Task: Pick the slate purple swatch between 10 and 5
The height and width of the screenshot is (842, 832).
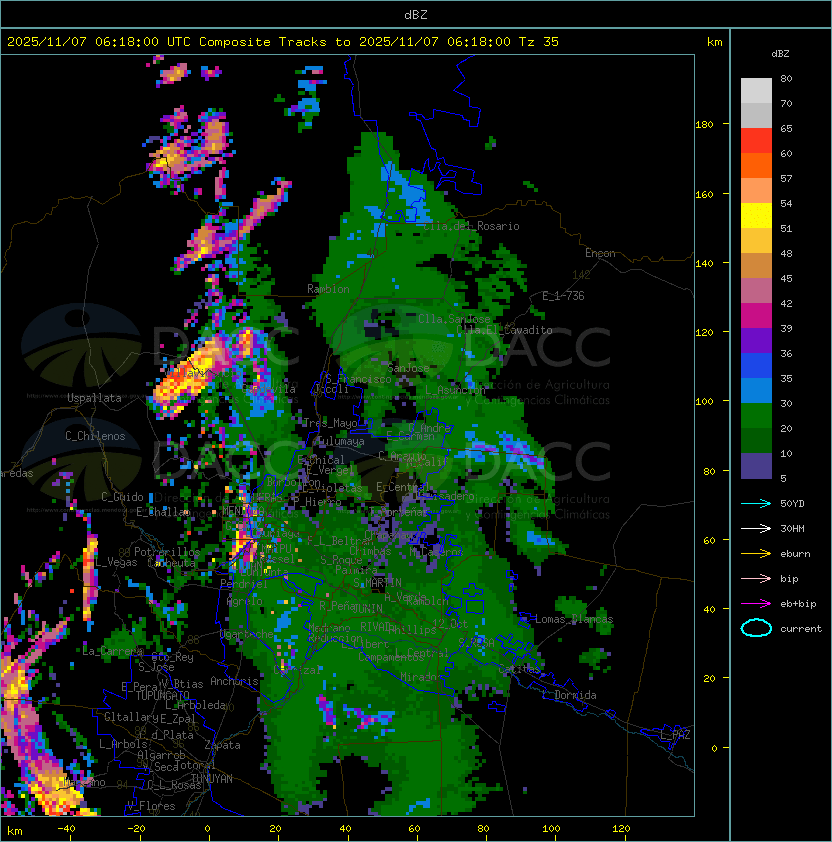Action: 756,466
